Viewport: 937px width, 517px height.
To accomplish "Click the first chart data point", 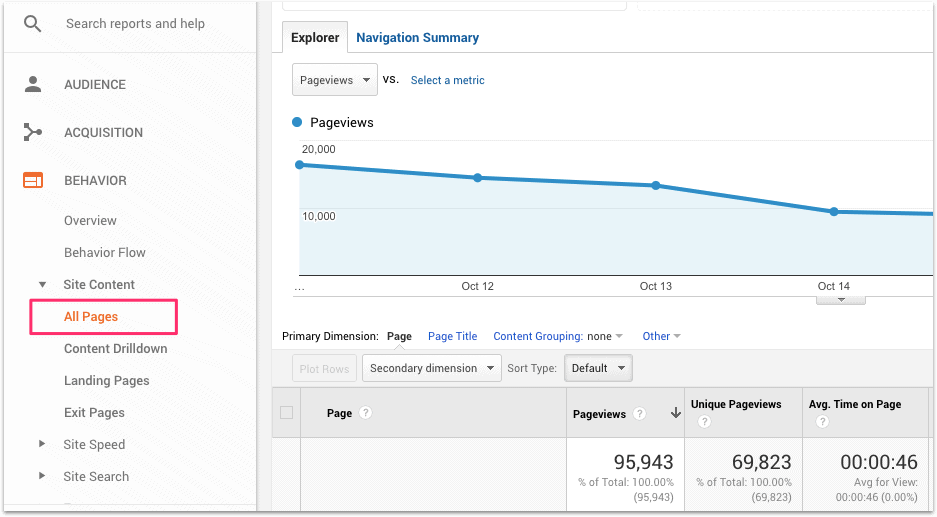I will point(300,165).
